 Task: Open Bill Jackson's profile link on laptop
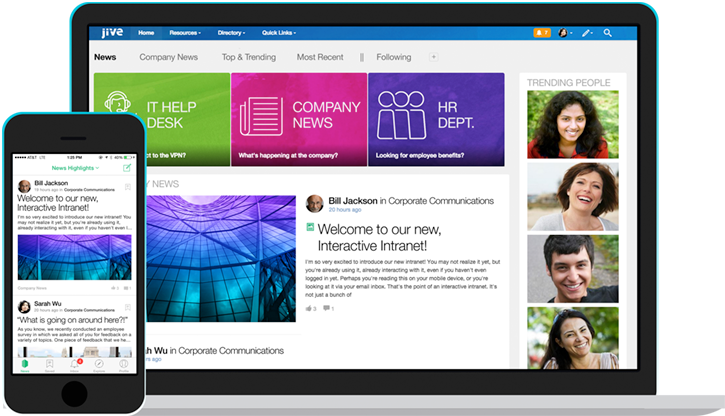tap(353, 201)
